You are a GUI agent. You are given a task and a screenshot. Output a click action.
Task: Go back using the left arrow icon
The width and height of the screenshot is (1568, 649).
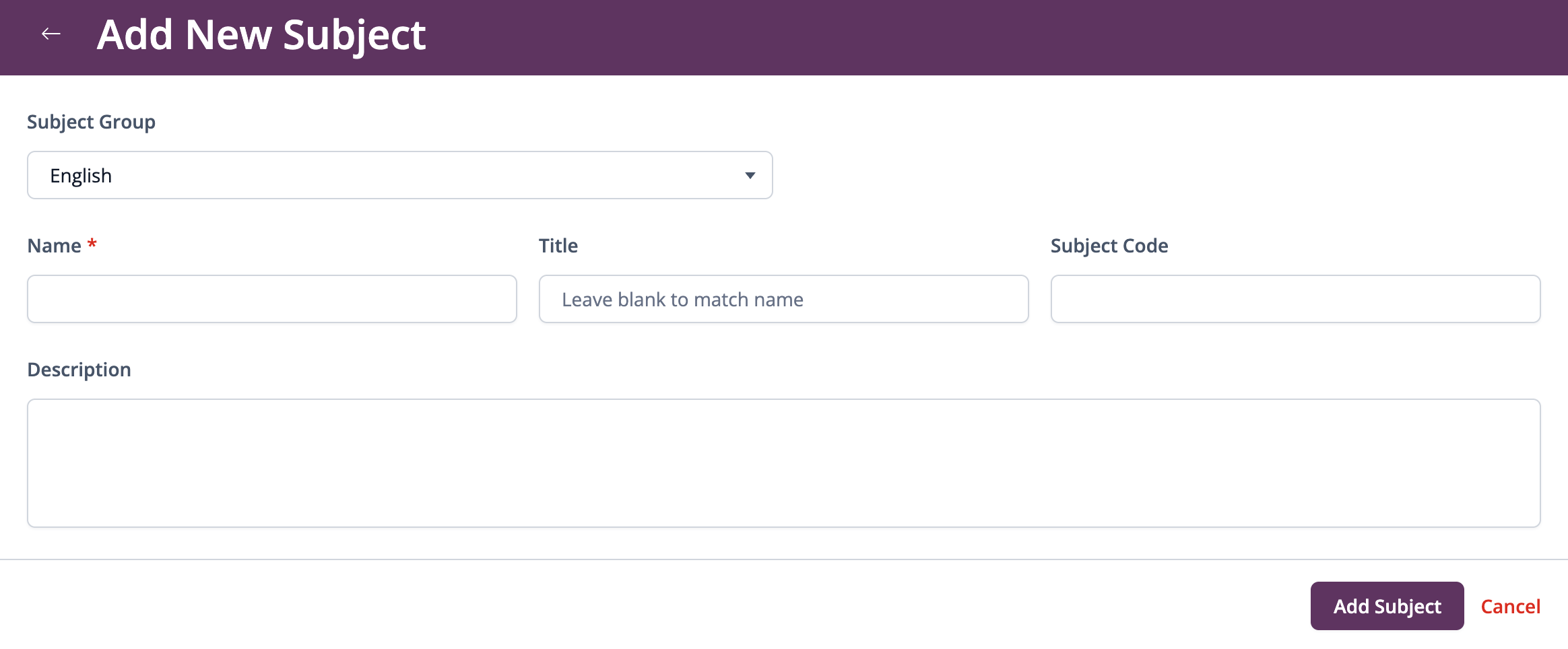click(51, 34)
